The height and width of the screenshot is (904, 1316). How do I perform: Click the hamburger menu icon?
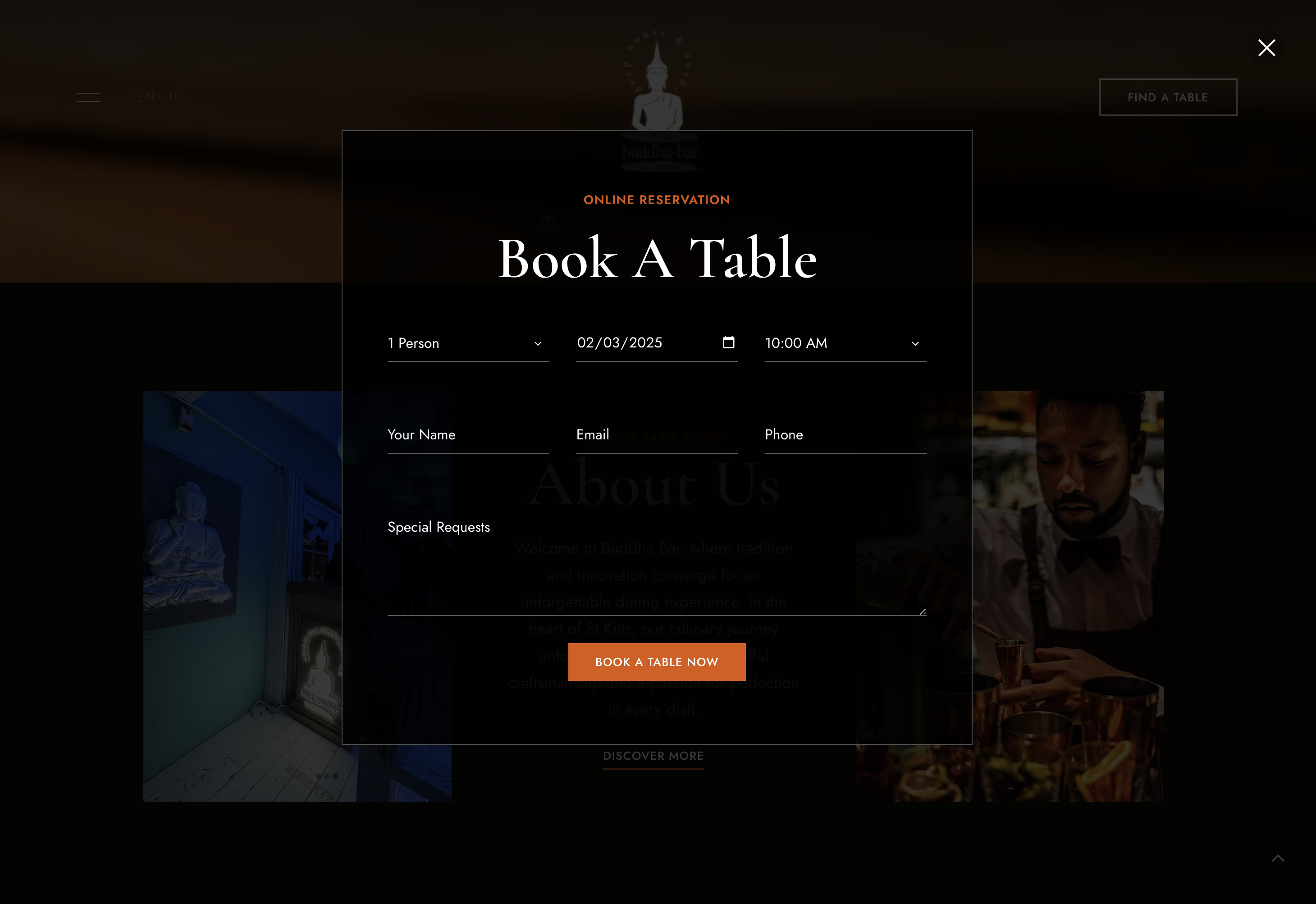(88, 97)
